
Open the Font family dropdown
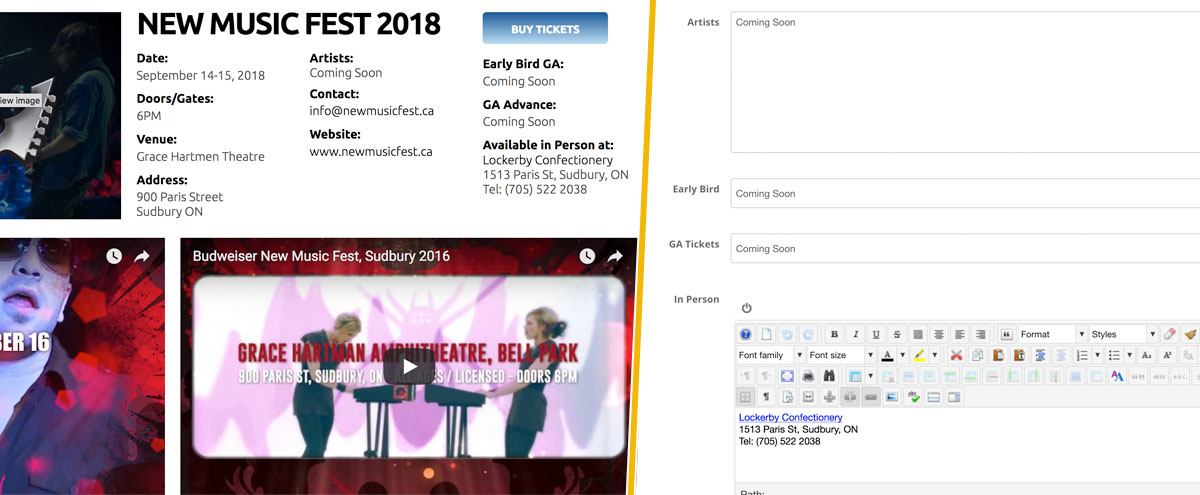[x=770, y=355]
